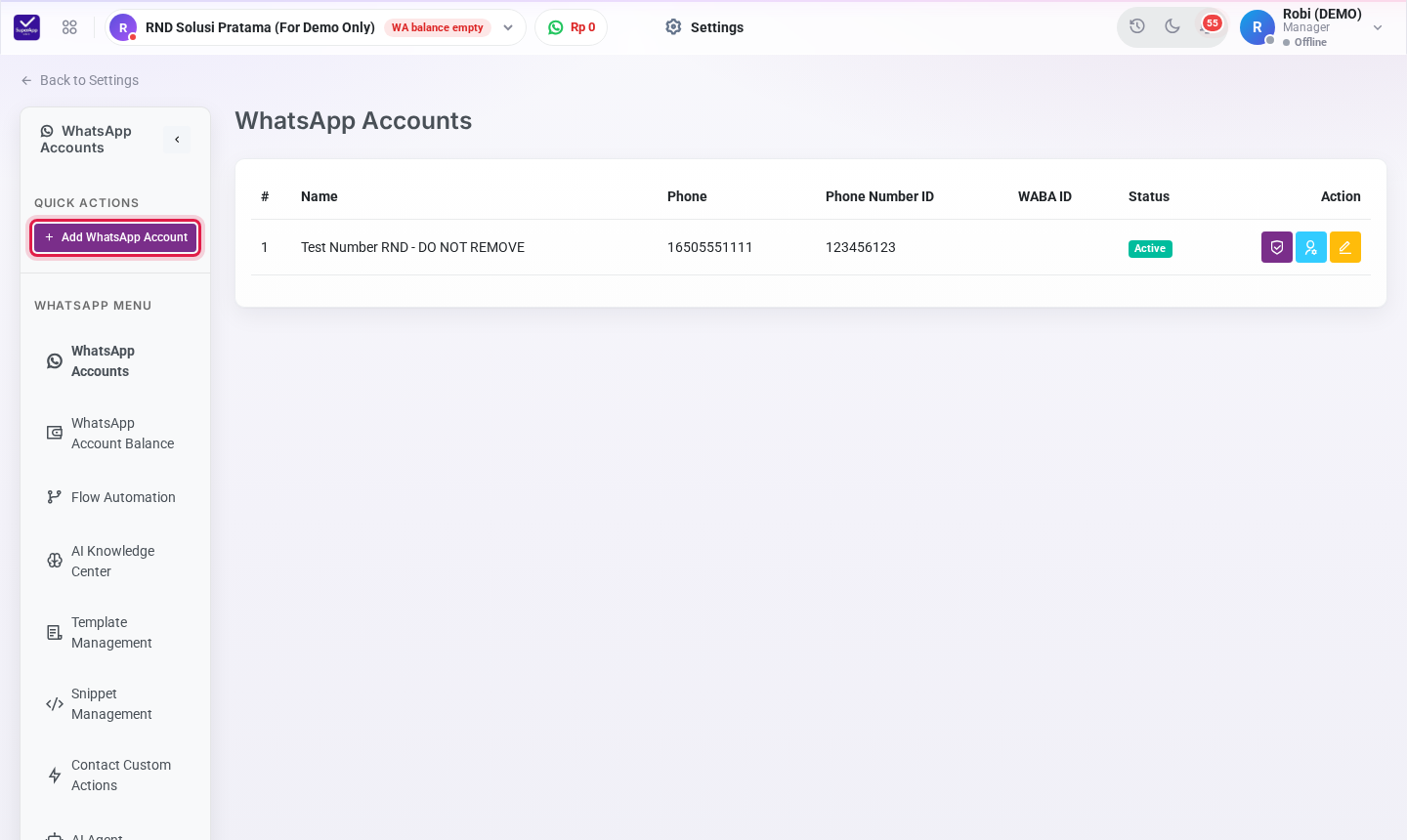Viewport: 1407px width, 840px height.
Task: Click the plus icon on Add button
Action: 49,237
